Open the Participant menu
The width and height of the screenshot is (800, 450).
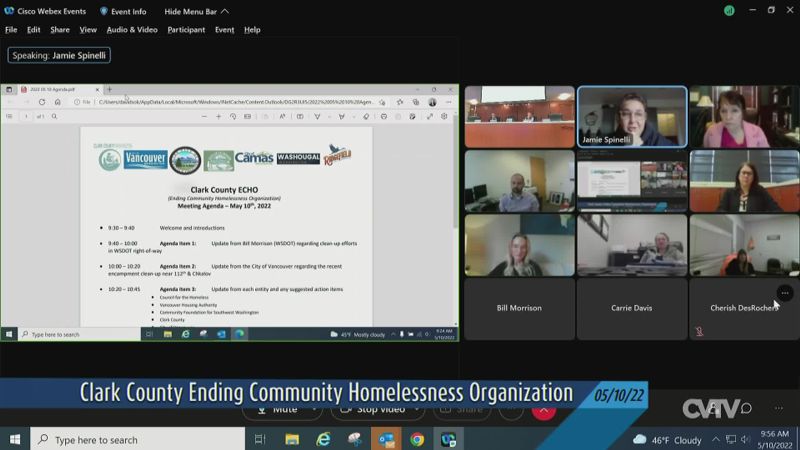(x=186, y=30)
